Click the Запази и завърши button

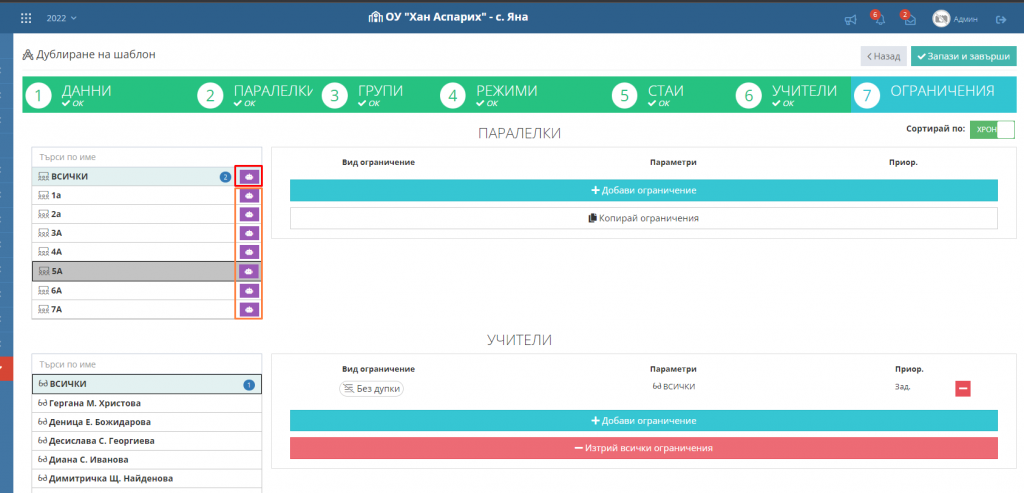(963, 56)
